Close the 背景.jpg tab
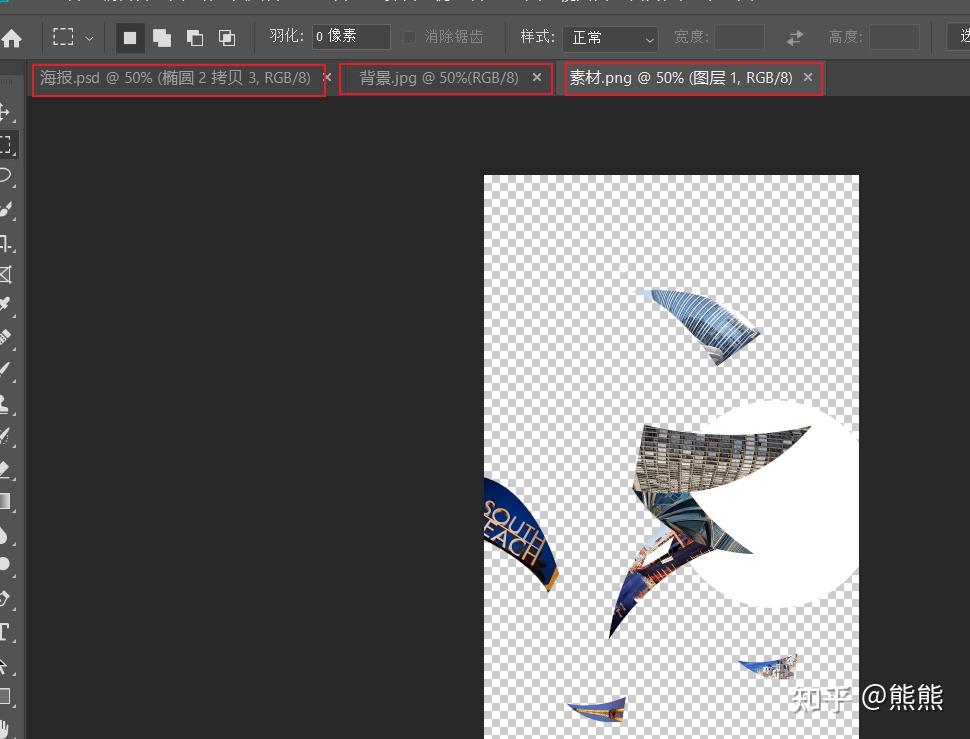The image size is (970, 739). pyautogui.click(x=537, y=77)
